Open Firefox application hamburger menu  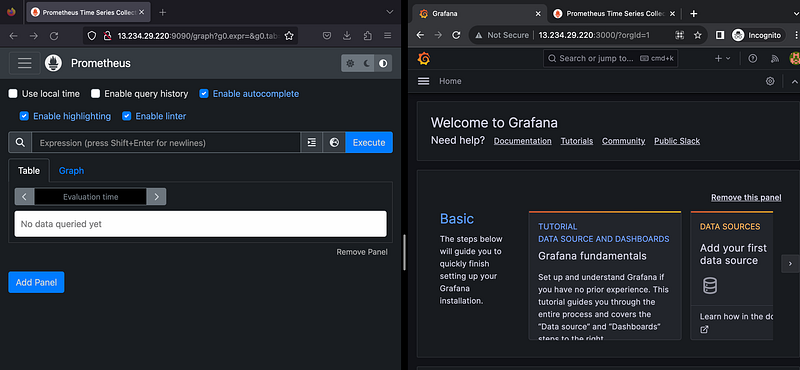(388, 36)
